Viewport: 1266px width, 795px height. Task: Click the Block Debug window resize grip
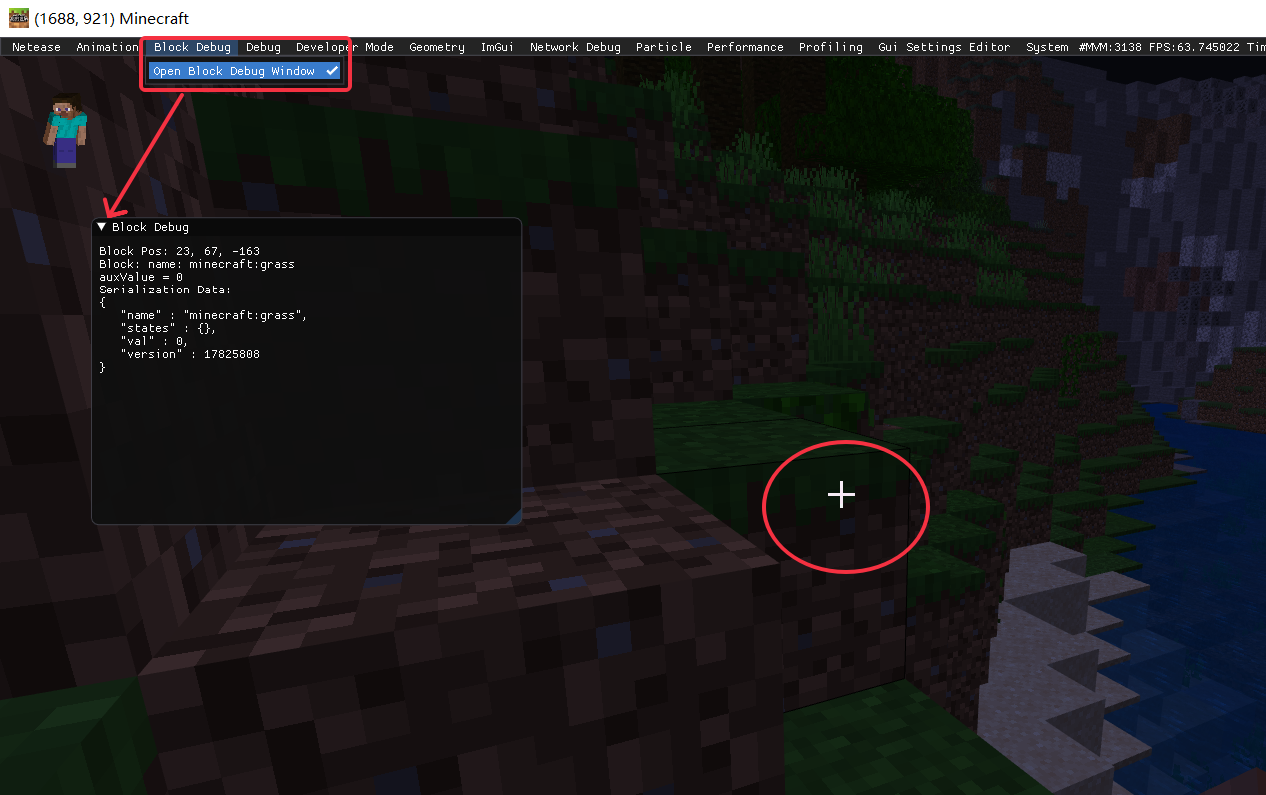pyautogui.click(x=514, y=517)
